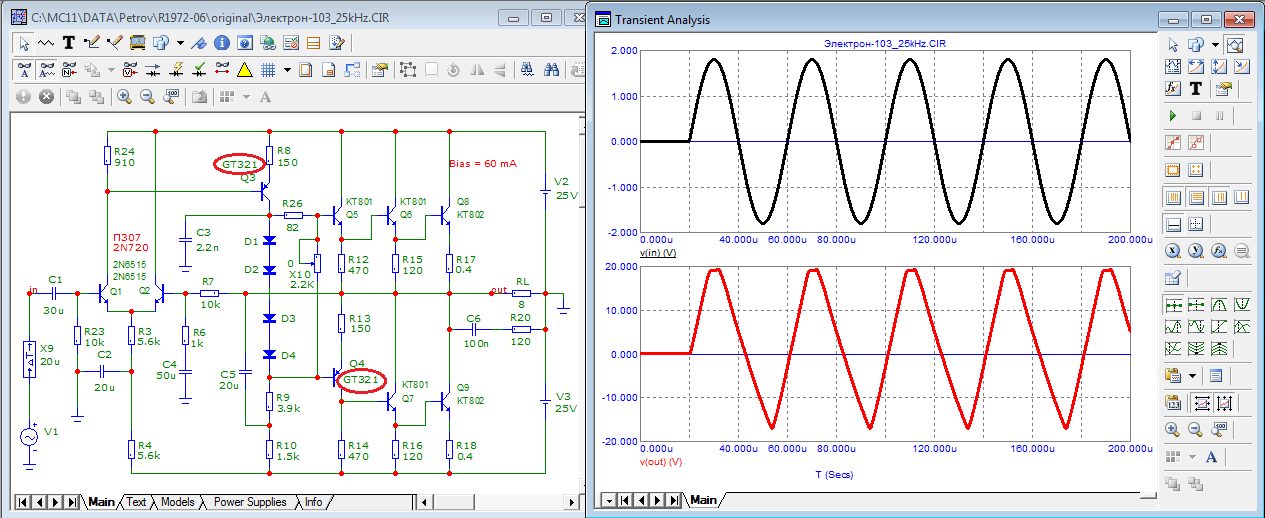Click the GT321 label near transistor Q3

pos(241,164)
